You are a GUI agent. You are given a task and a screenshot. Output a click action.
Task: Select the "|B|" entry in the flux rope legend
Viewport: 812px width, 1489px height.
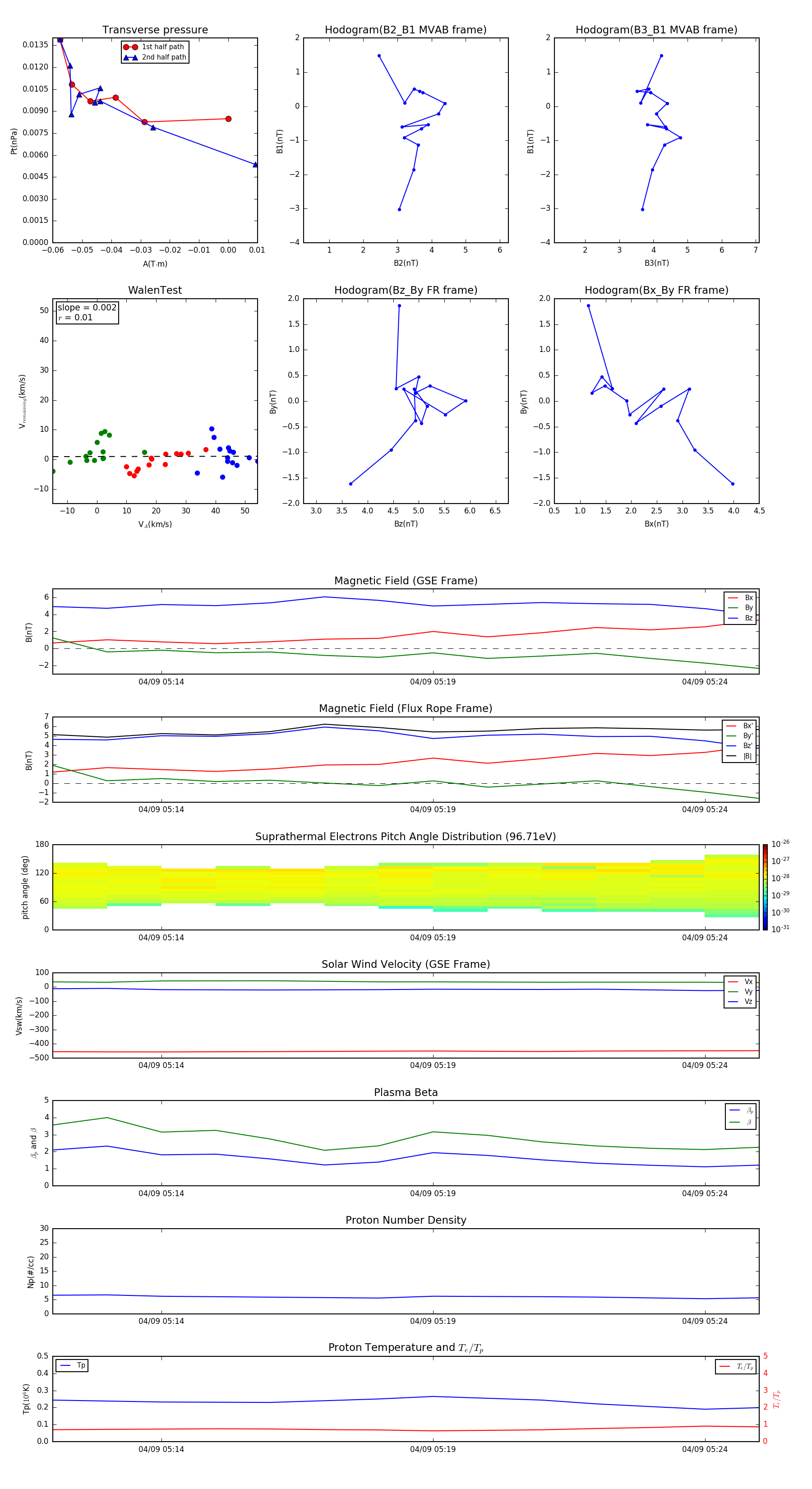pyautogui.click(x=739, y=756)
